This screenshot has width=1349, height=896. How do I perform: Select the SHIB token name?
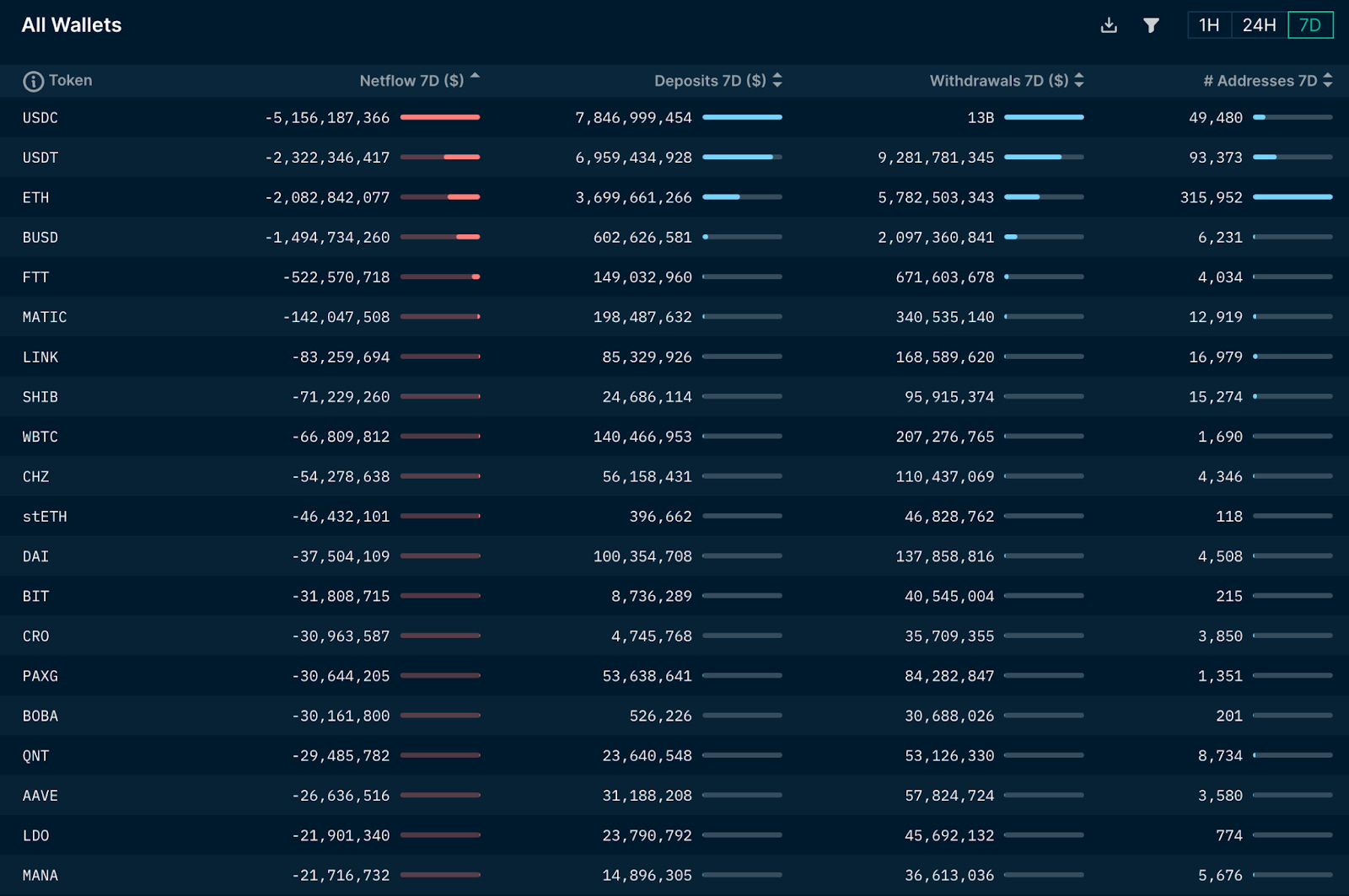[40, 397]
